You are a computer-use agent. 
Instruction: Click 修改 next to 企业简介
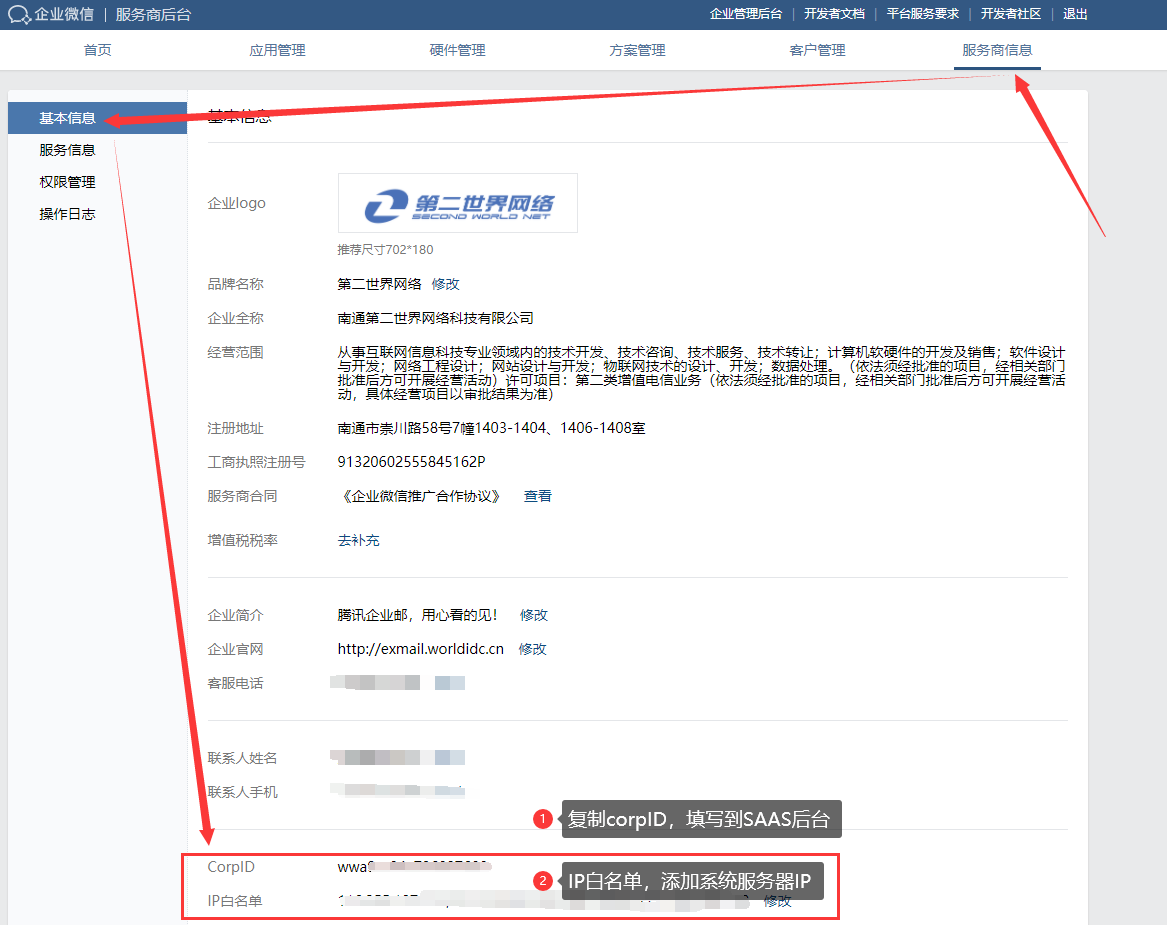[x=534, y=615]
